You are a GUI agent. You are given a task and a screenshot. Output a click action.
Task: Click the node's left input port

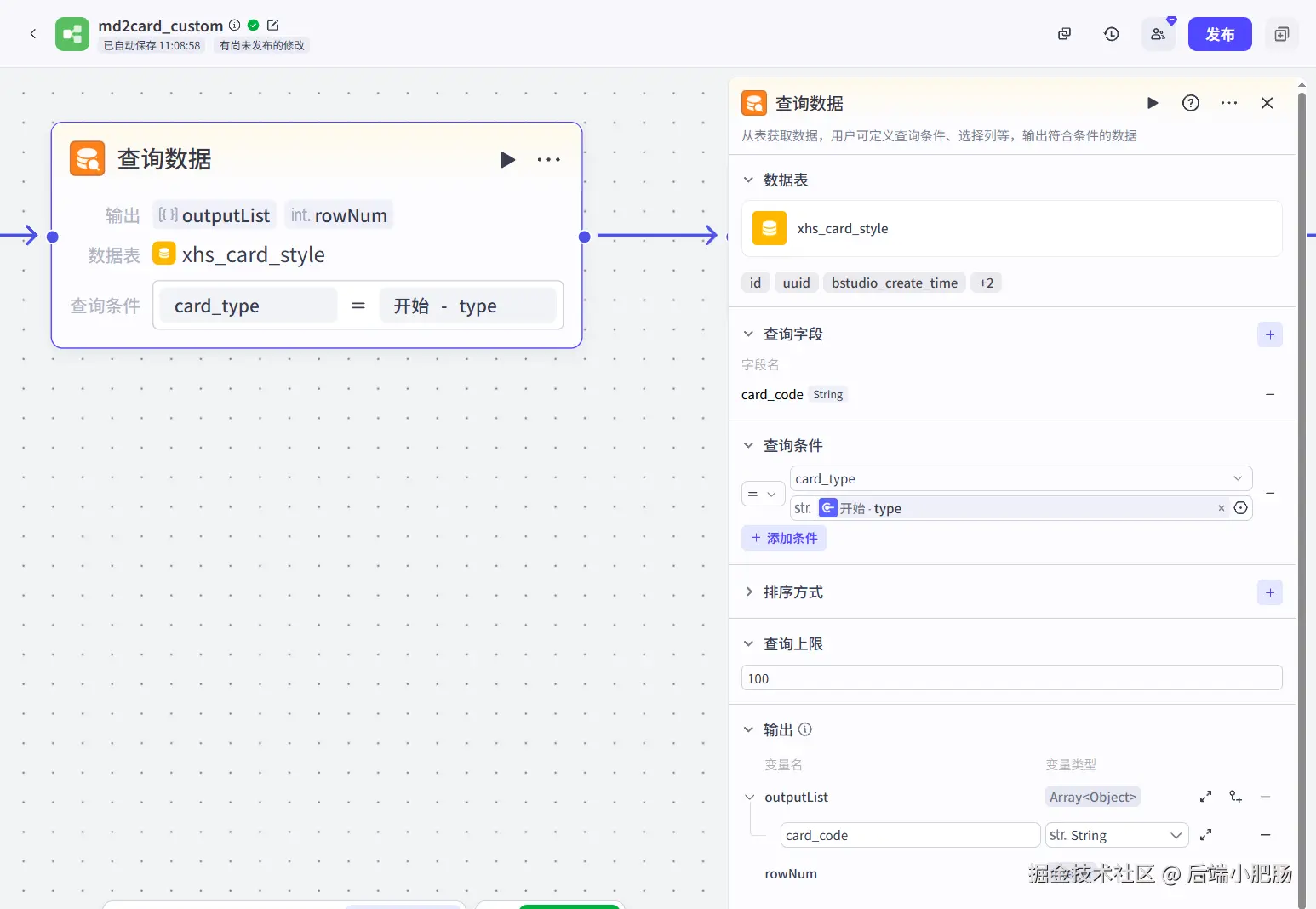pyautogui.click(x=53, y=237)
